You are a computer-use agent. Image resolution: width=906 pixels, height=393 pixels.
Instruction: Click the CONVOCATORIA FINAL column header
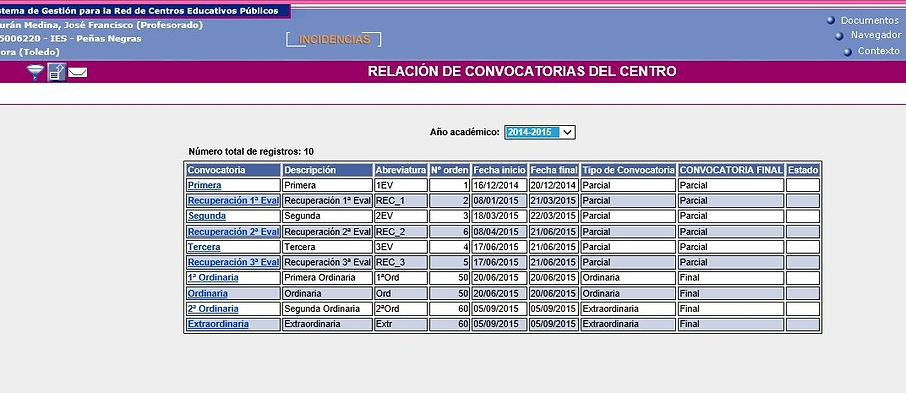(x=732, y=170)
